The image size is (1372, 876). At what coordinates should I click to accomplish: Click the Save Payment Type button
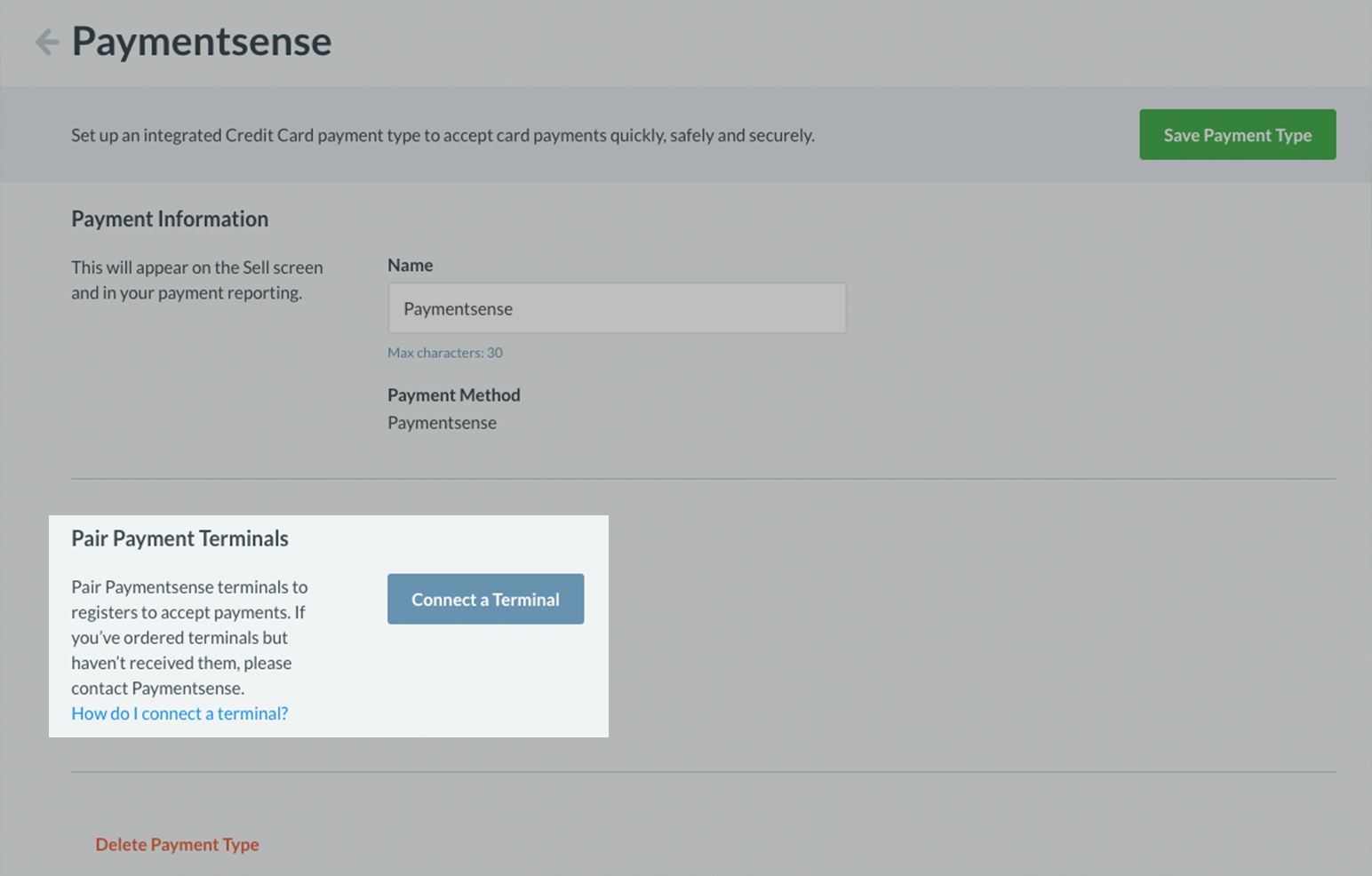(1237, 135)
